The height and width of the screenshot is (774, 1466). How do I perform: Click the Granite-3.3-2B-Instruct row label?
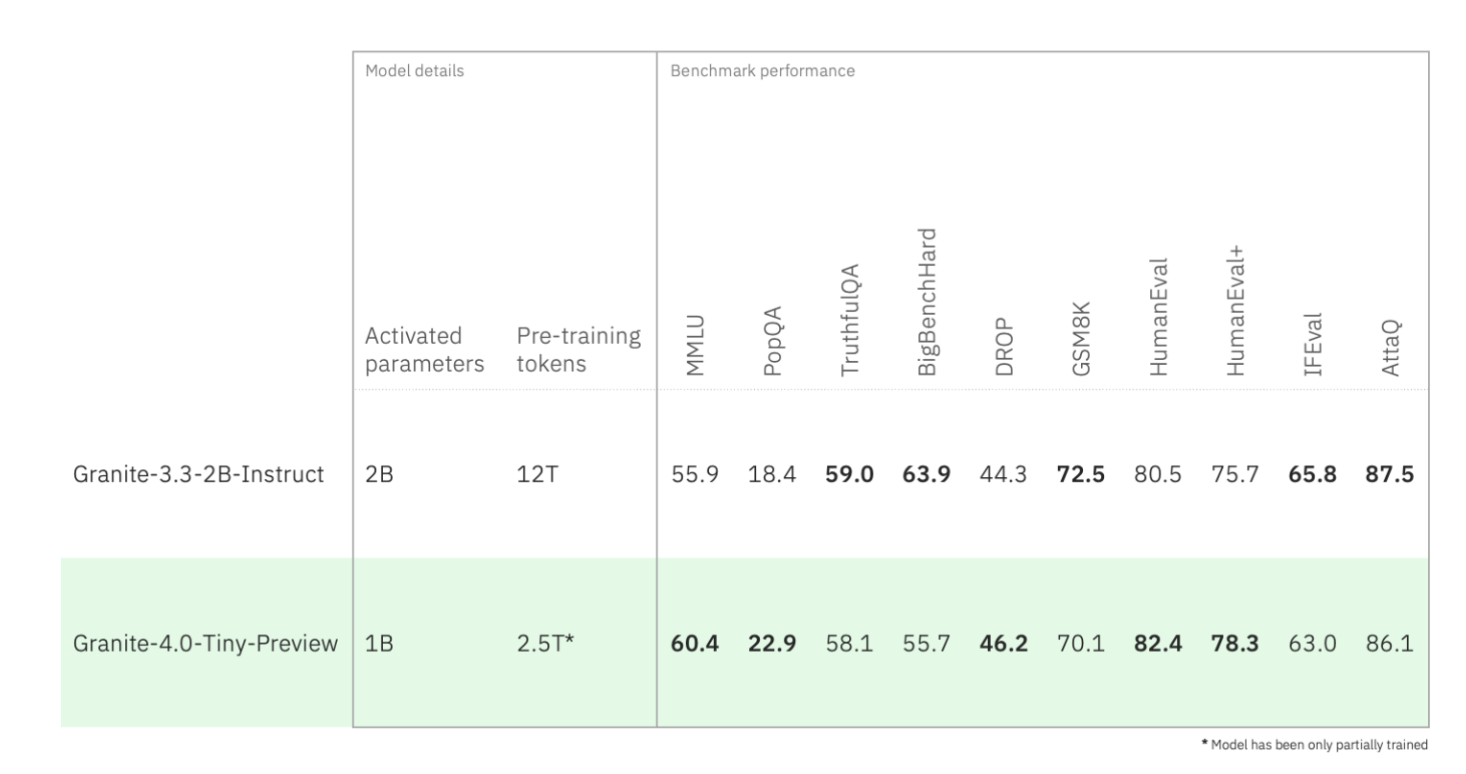click(198, 474)
